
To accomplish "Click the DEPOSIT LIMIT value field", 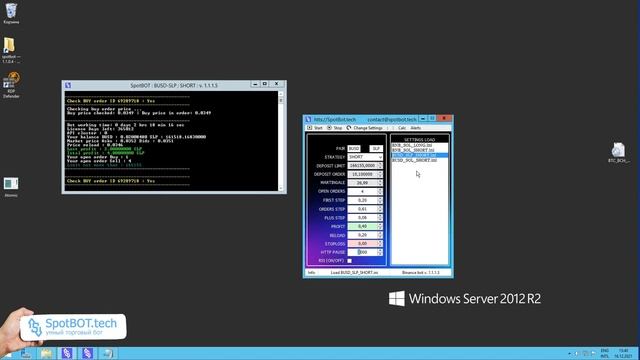I will [362, 165].
